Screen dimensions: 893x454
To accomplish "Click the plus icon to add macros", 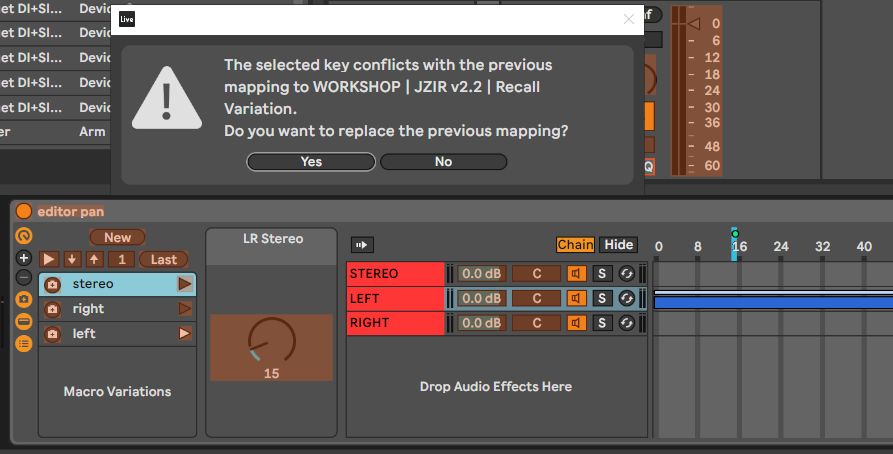I will coord(23,258).
